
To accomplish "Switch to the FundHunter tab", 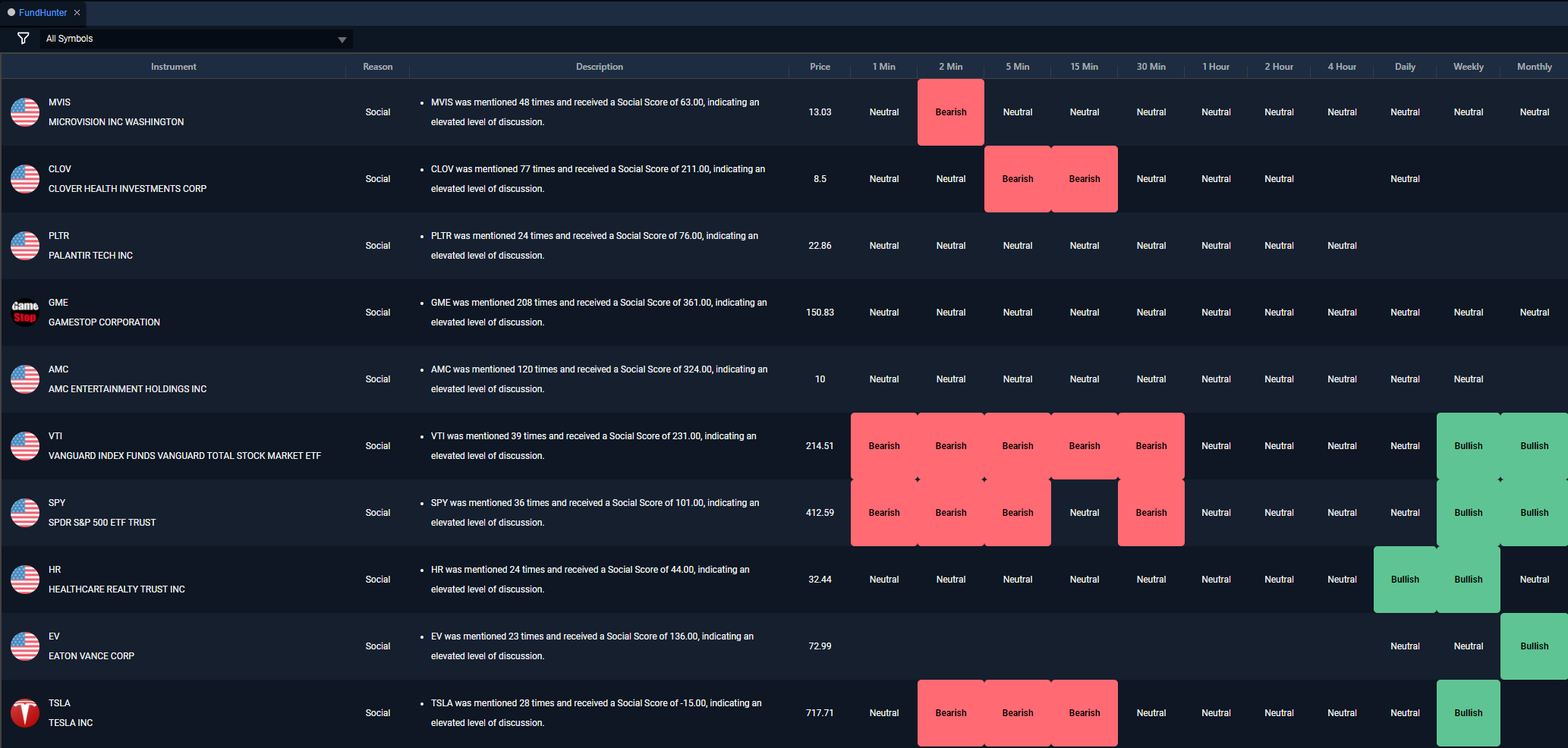I will pos(43,13).
